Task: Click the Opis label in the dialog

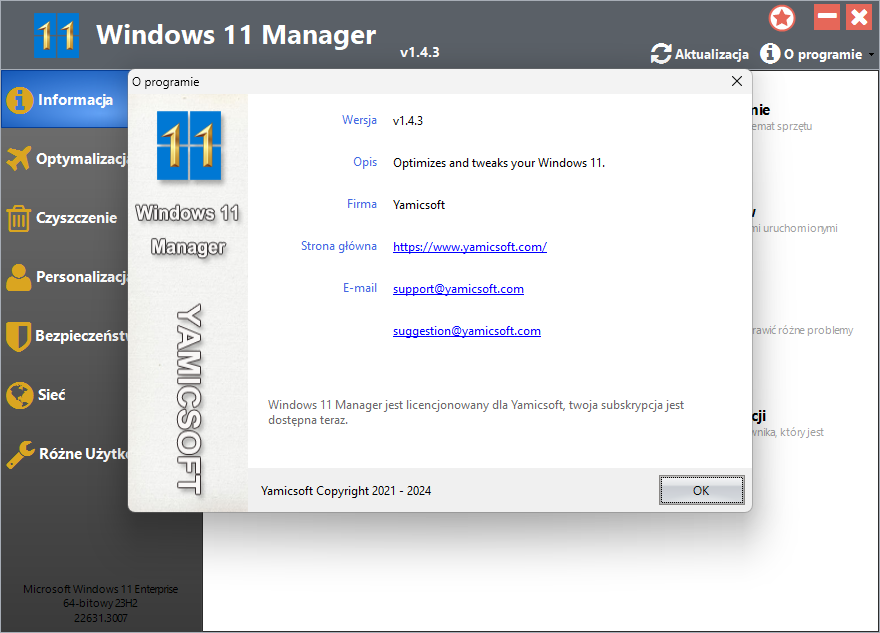Action: 365,162
